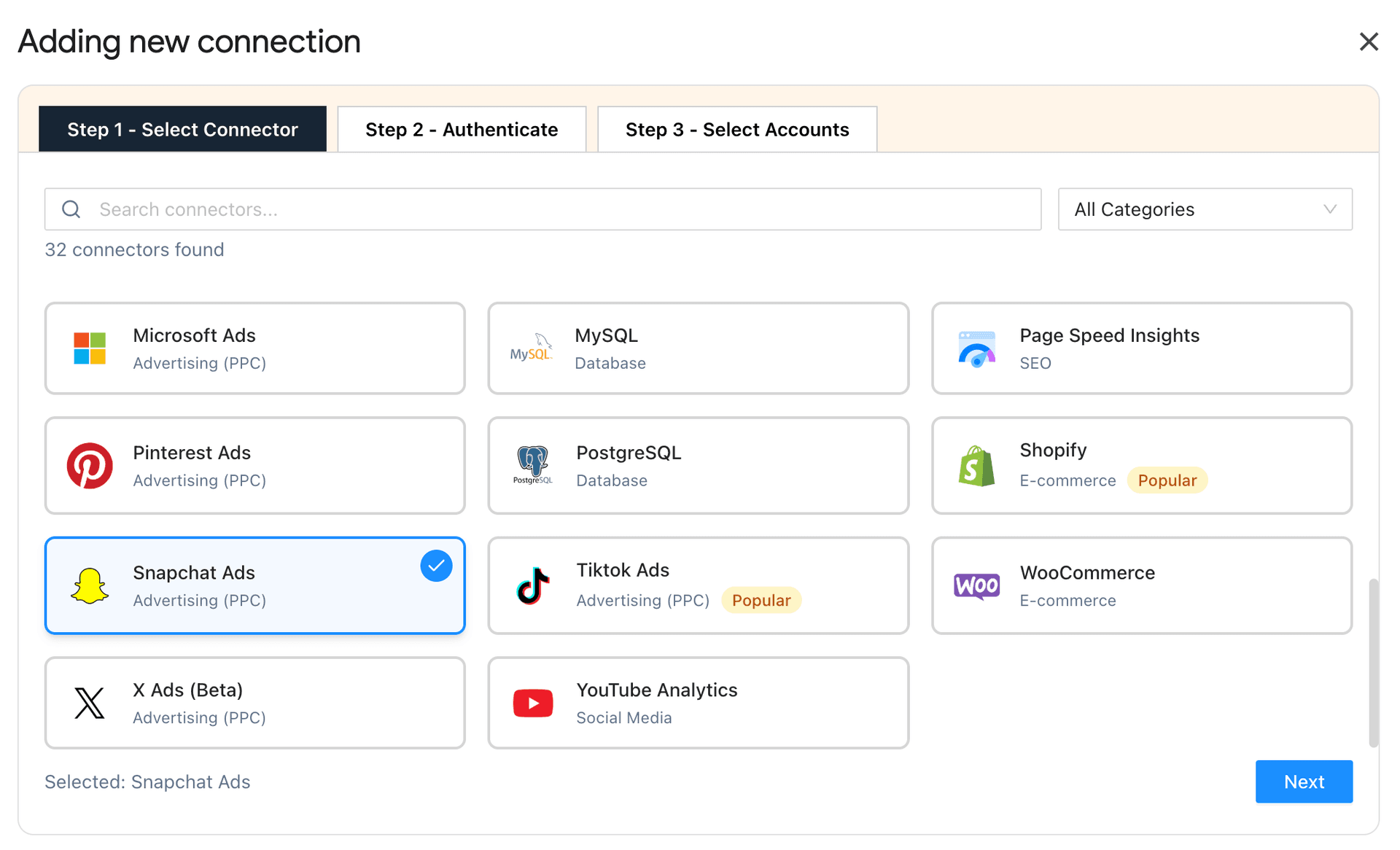Click the Microsoft Ads connector icon
Viewport: 1400px width, 850px height.
pos(89,348)
